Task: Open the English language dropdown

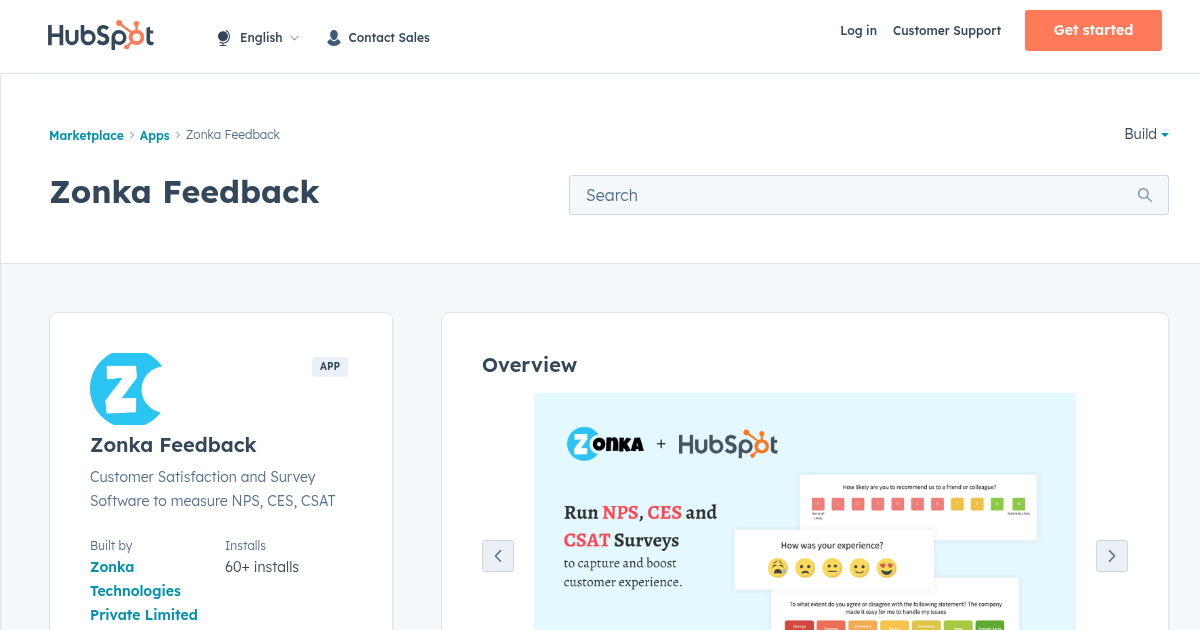Action: (x=269, y=38)
